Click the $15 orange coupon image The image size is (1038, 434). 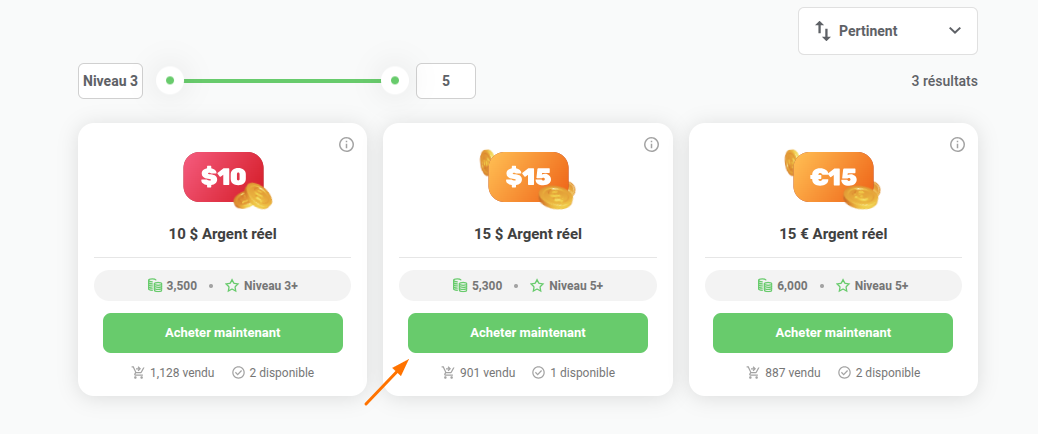pos(528,180)
